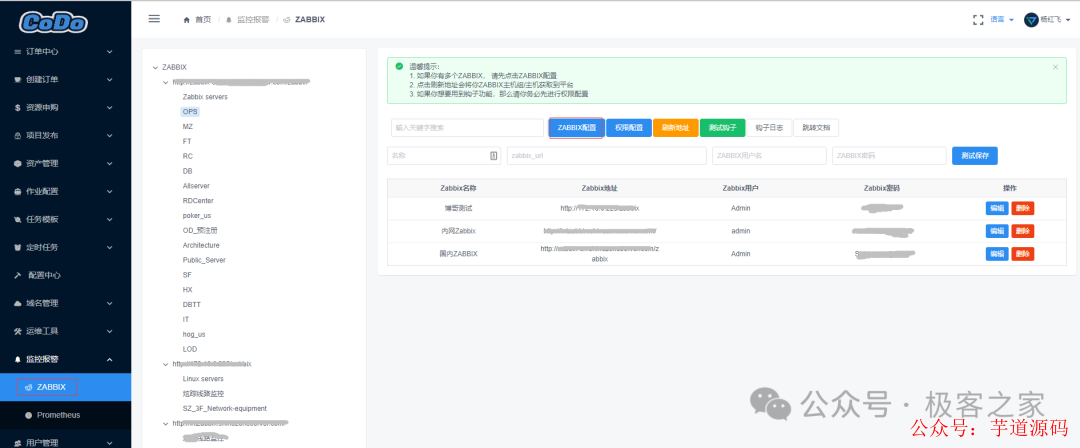Screen dimensions: 1080x448
Task: Focus the zabbix_url input field
Action: point(607,156)
